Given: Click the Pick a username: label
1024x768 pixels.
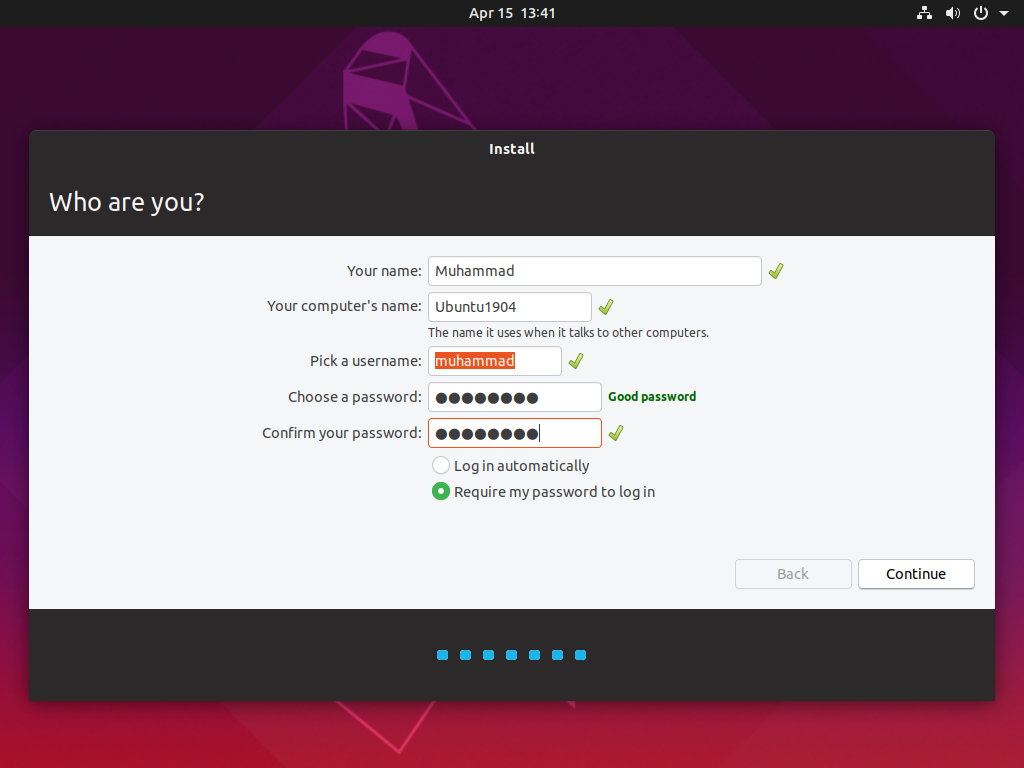Looking at the screenshot, I should (366, 361).
